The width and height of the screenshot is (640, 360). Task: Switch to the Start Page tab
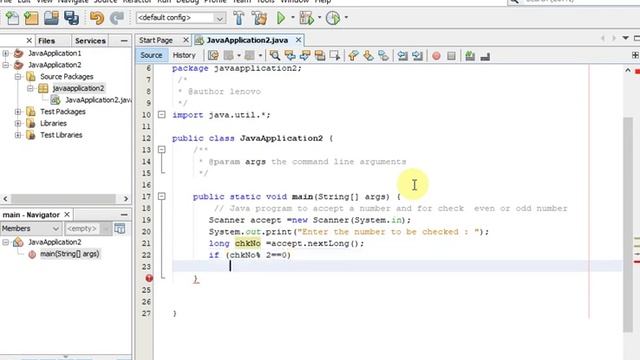coord(156,40)
